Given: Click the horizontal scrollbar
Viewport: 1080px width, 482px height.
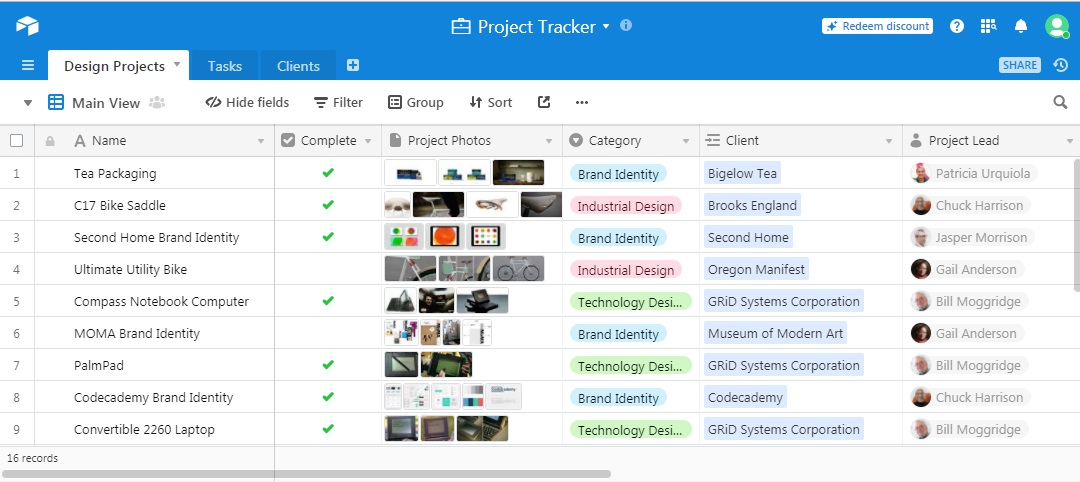Looking at the screenshot, I should pos(306,474).
